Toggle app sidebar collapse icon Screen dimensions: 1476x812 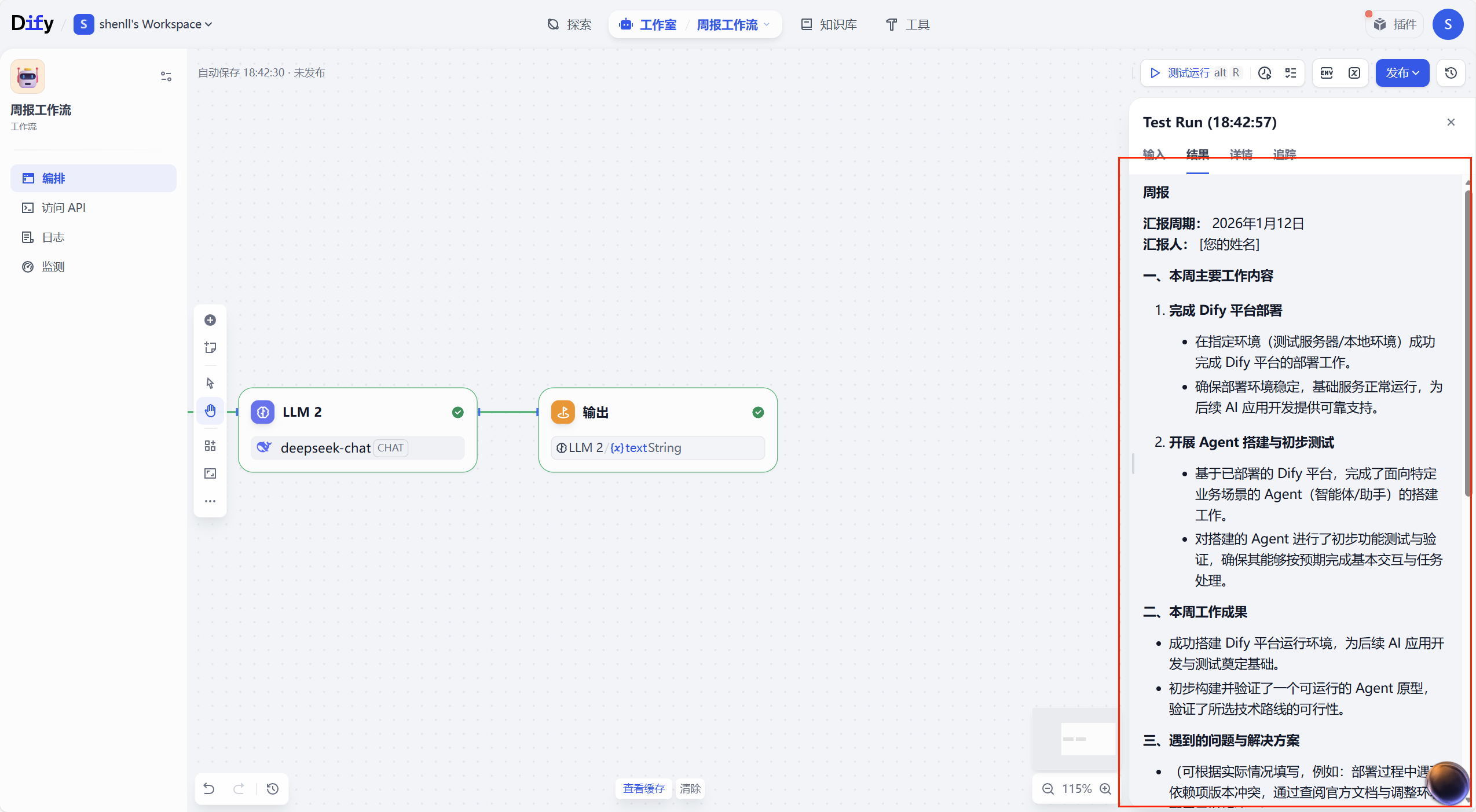(x=166, y=76)
